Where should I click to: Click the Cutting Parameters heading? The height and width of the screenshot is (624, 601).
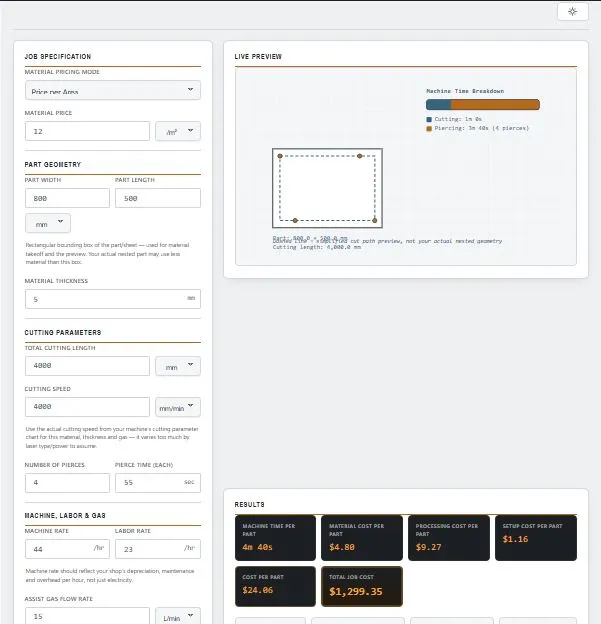[x=63, y=332]
